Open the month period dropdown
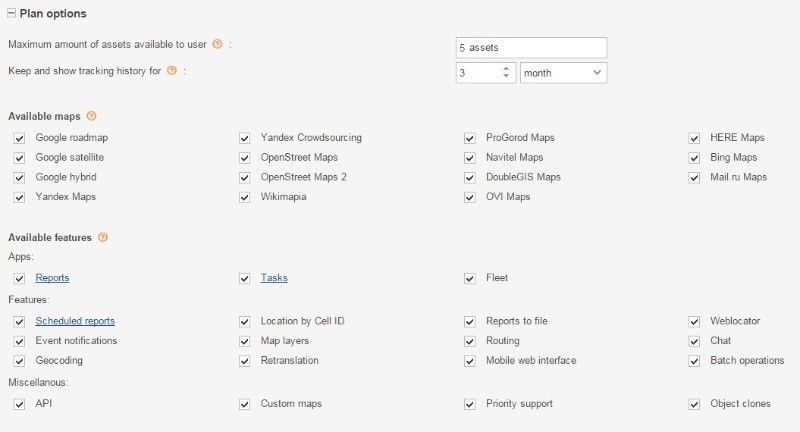This screenshot has width=800, height=432. click(x=563, y=73)
